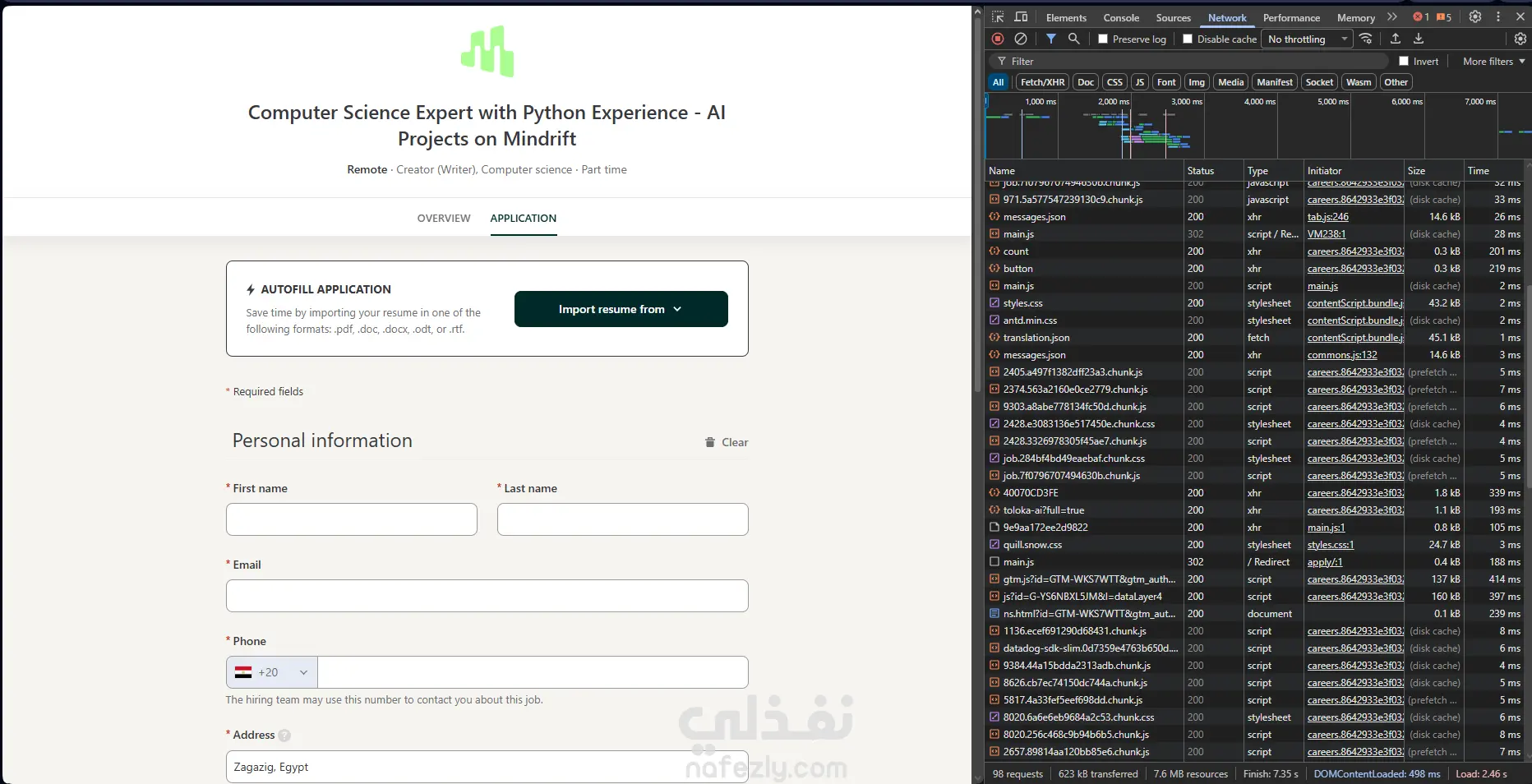Sort requests by the Size column header
Screen dimensions: 1532x784
point(1433,171)
